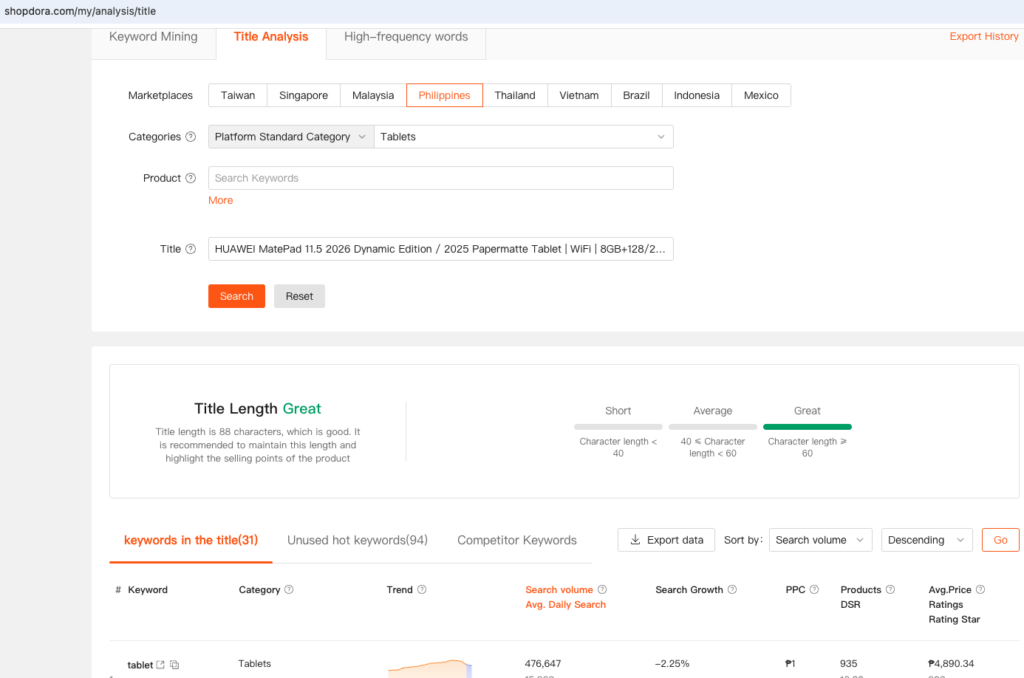This screenshot has height=678, width=1024.
Task: Open the Descending sort order dropdown
Action: (x=926, y=540)
